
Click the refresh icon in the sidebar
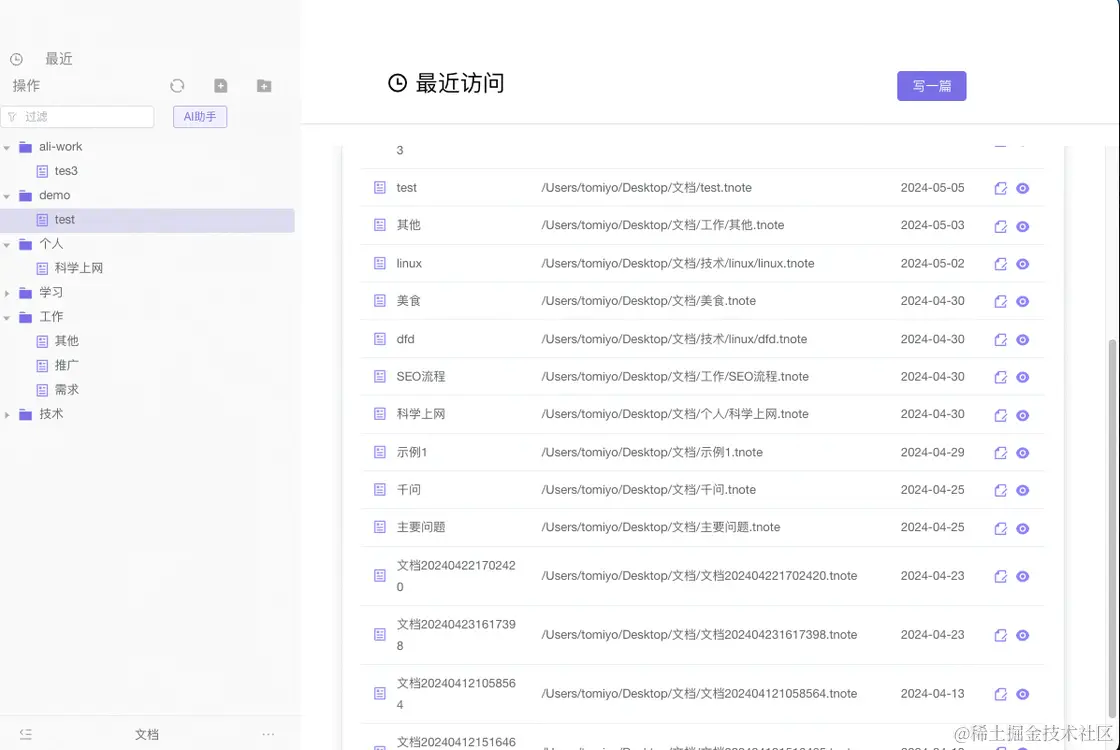coord(177,86)
